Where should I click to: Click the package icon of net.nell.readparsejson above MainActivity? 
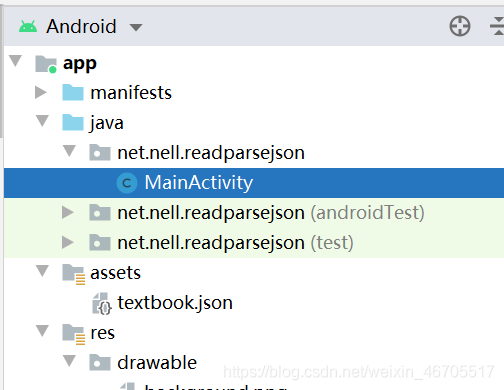pos(100,152)
